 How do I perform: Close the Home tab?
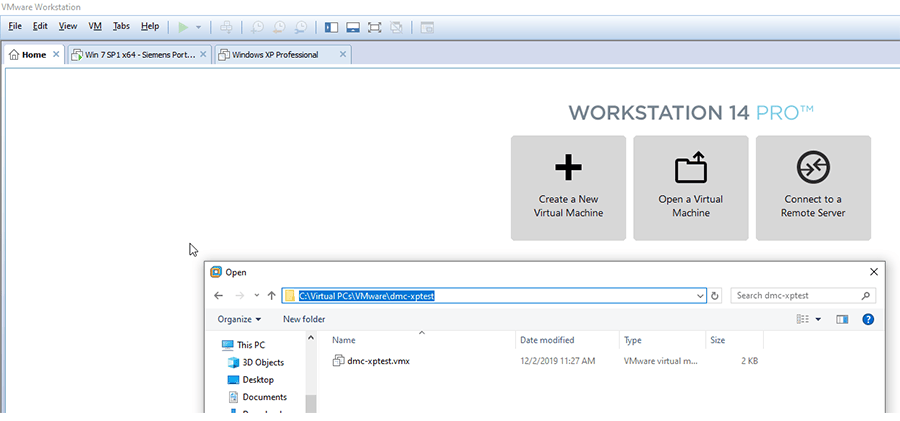tap(56, 55)
